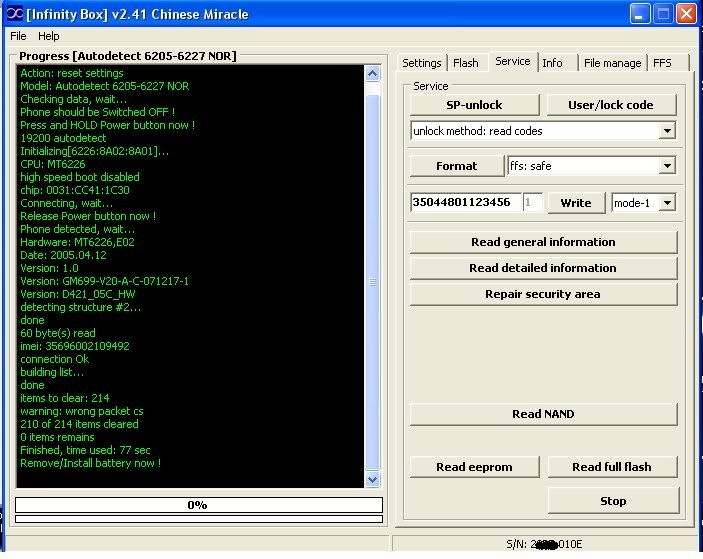Click Read general information button
This screenshot has width=703, height=559.
pos(543,242)
